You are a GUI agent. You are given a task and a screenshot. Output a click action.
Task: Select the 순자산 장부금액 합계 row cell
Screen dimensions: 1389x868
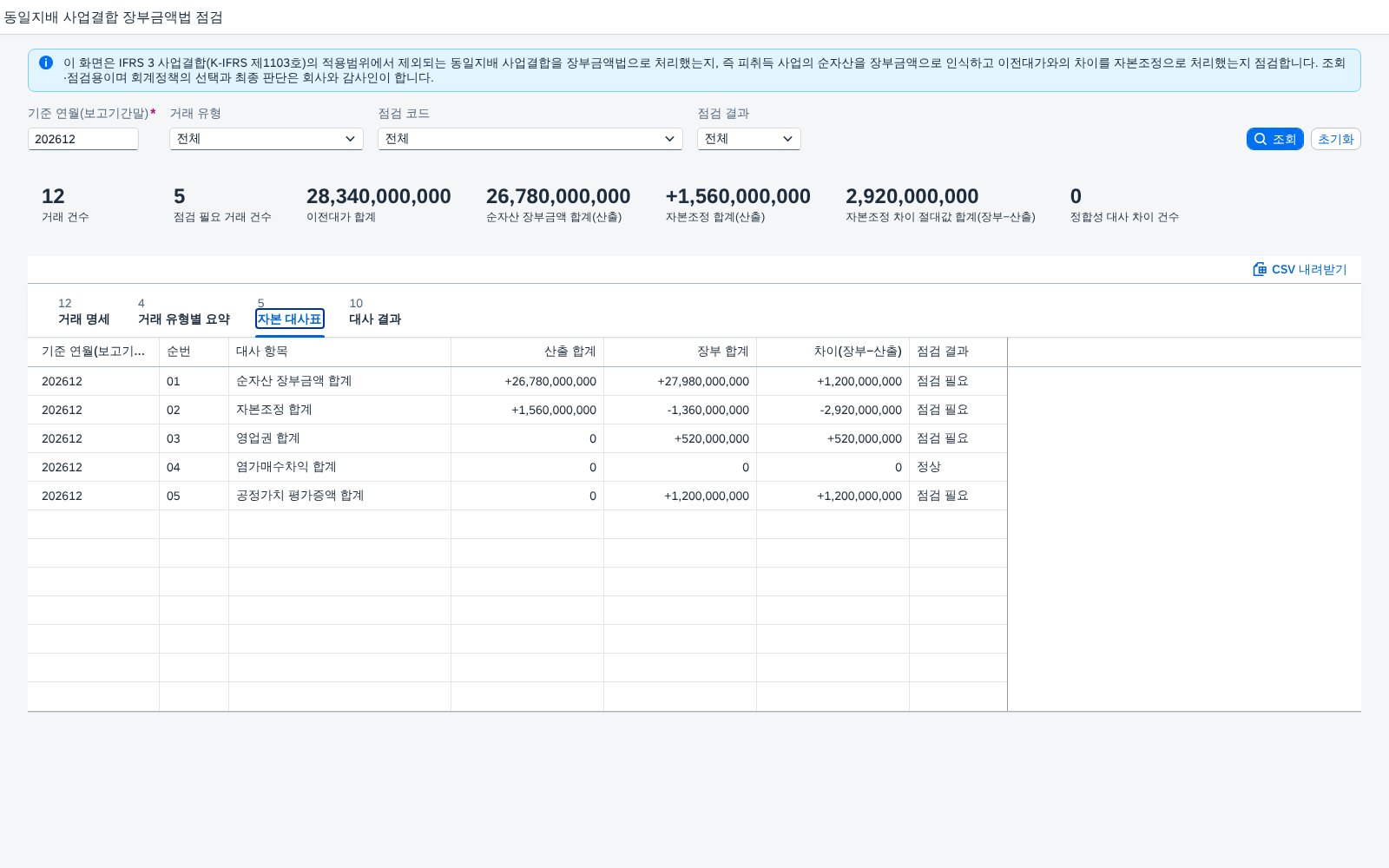(339, 381)
